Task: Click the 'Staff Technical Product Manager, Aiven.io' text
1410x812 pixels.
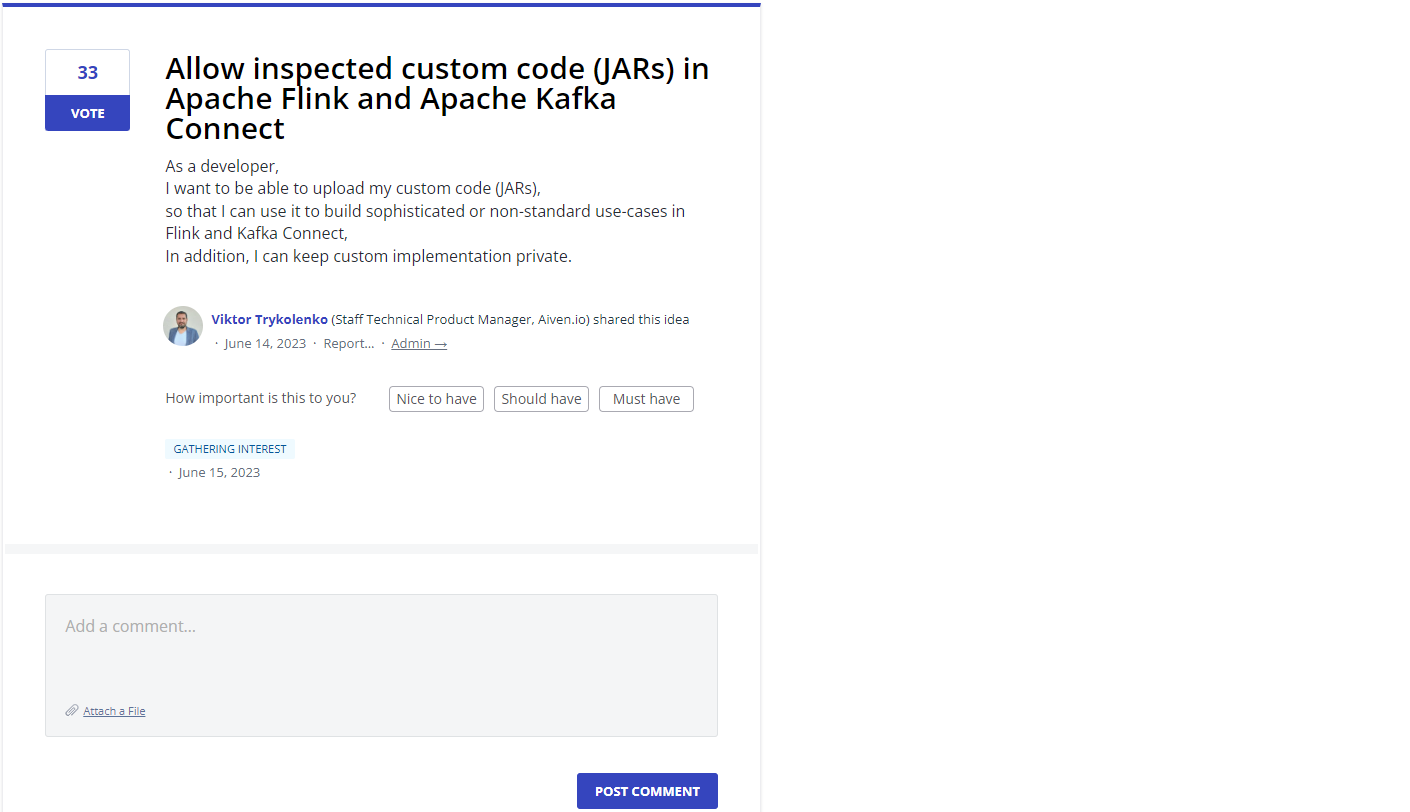Action: click(461, 320)
